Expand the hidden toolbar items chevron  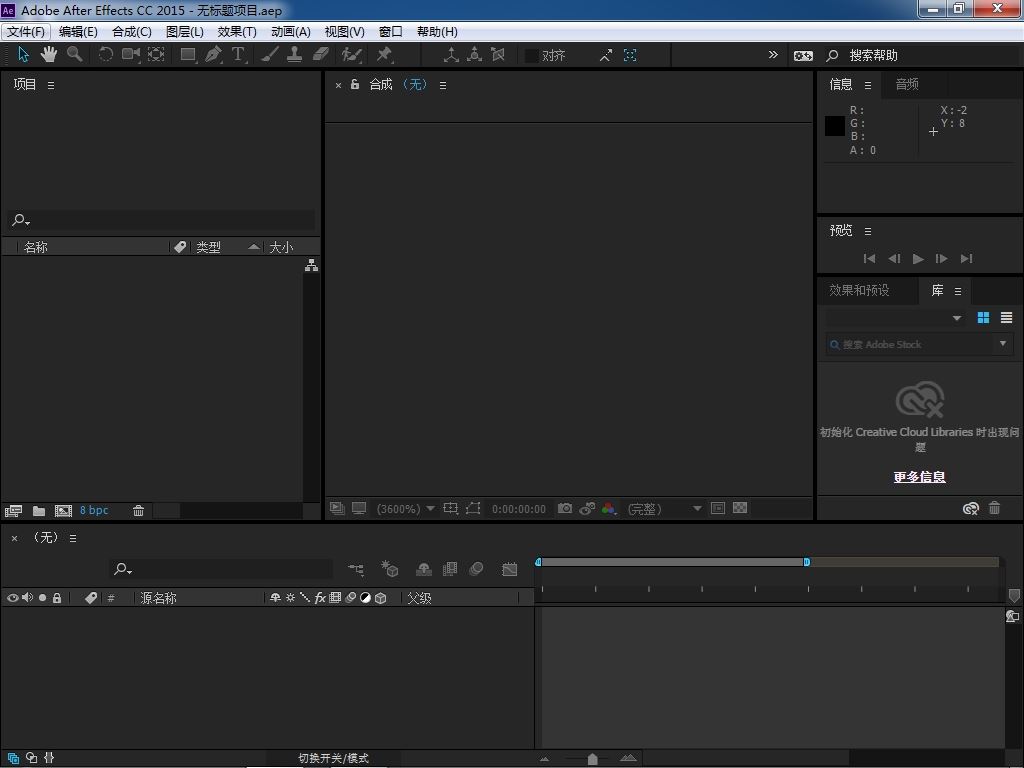[773, 55]
